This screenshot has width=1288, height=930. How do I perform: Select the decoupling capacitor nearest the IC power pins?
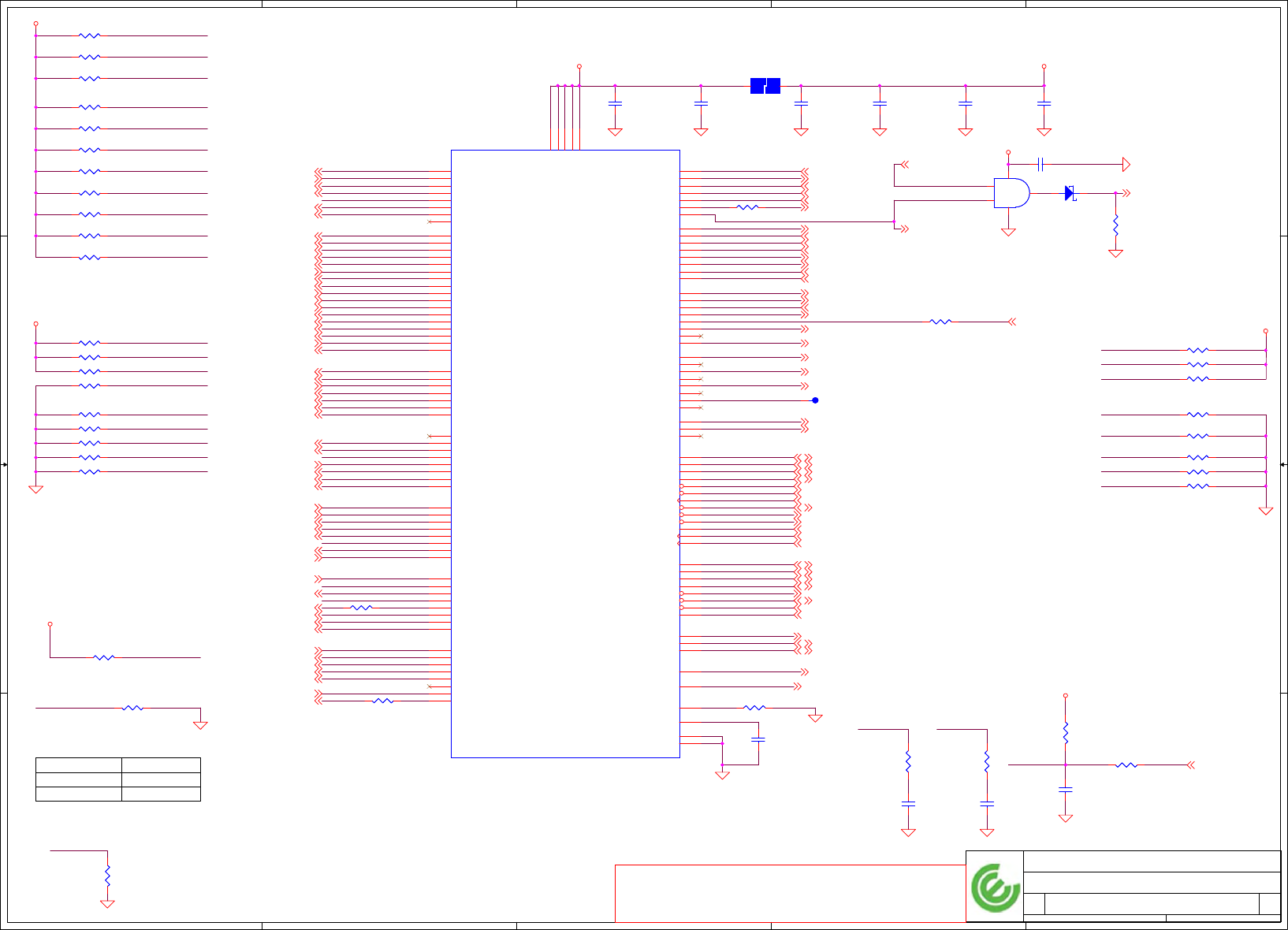point(615,103)
